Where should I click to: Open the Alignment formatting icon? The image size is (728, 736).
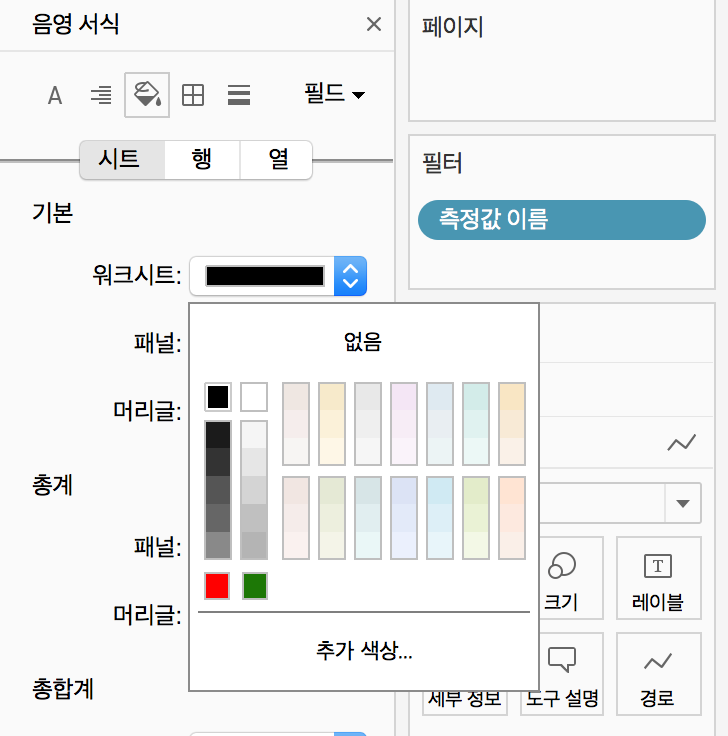(101, 95)
